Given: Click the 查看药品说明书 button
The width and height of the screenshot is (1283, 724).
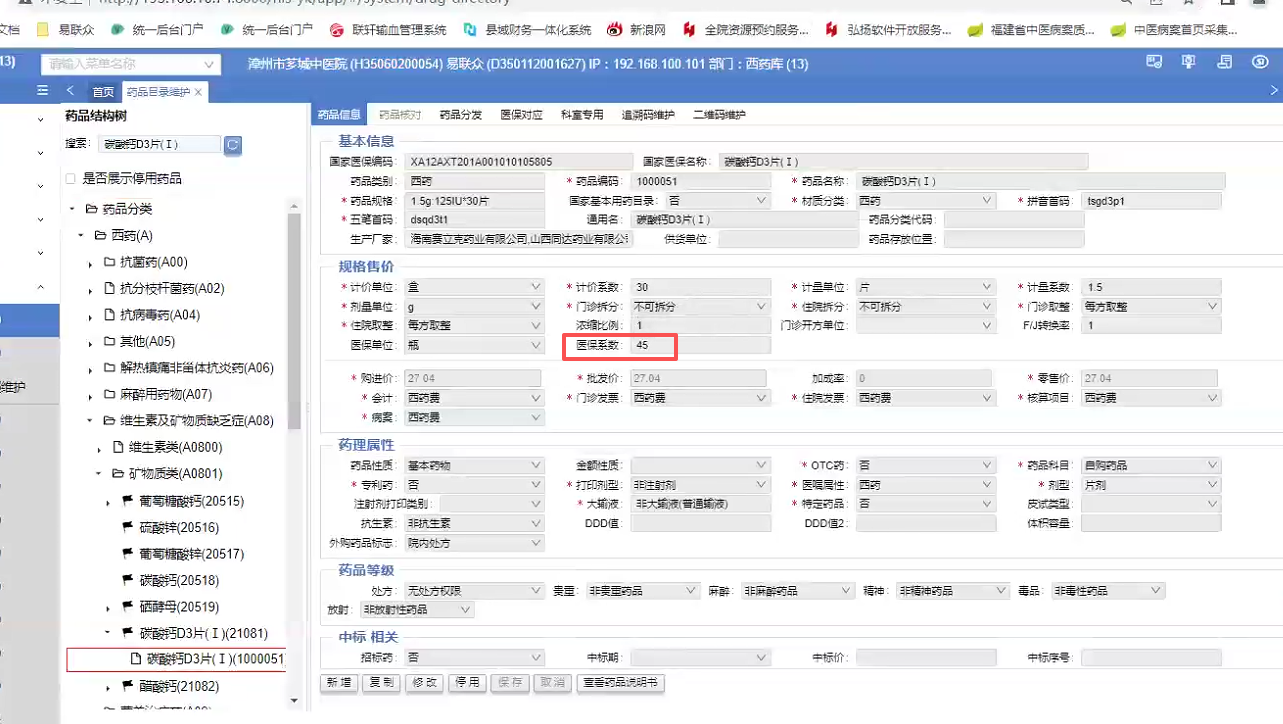Looking at the screenshot, I should tap(620, 683).
